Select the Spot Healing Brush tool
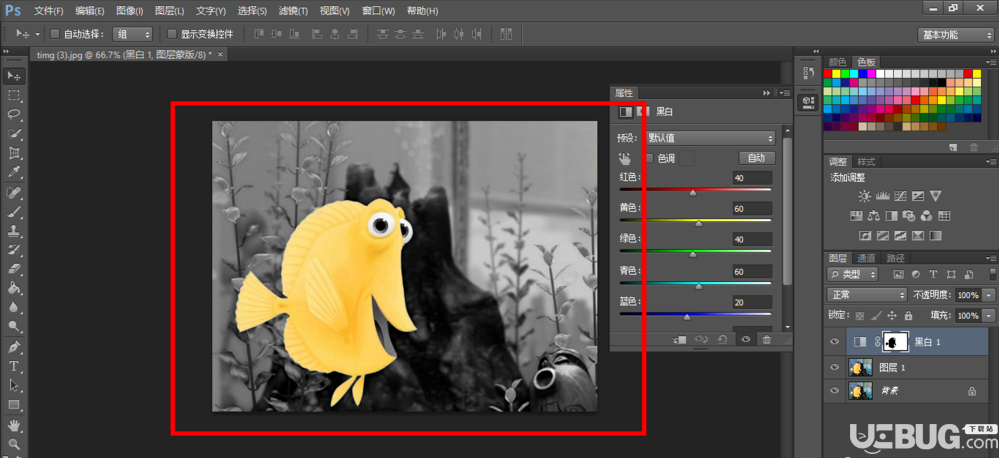Image resolution: width=999 pixels, height=458 pixels. 13,192
